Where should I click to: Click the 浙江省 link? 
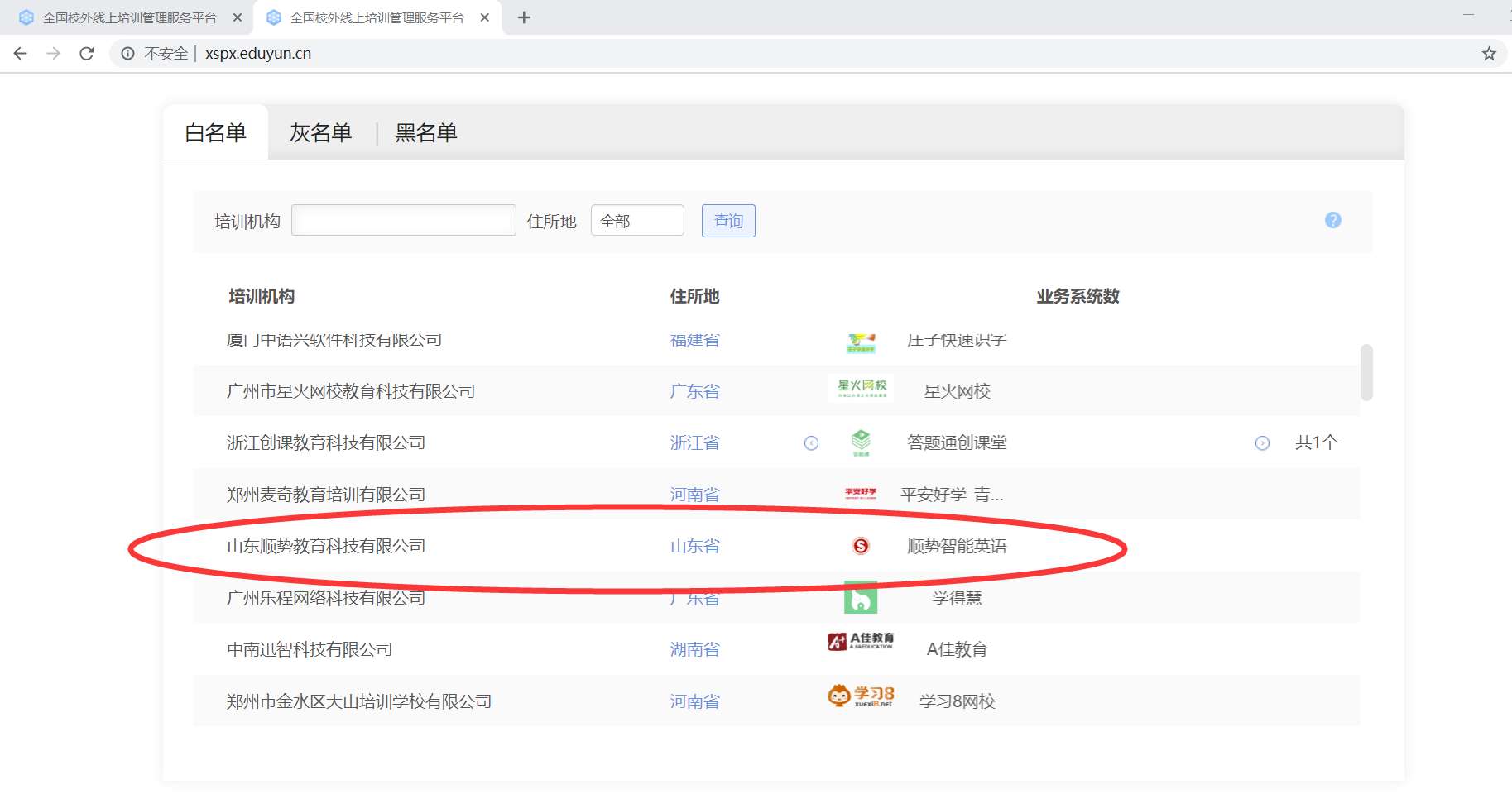(695, 442)
